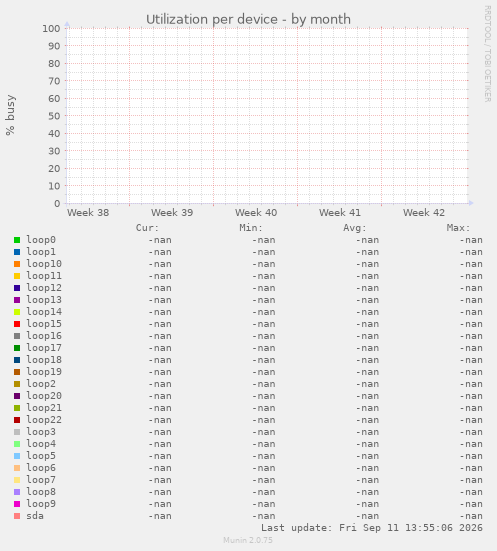Select the loop5 legend label

41,456
